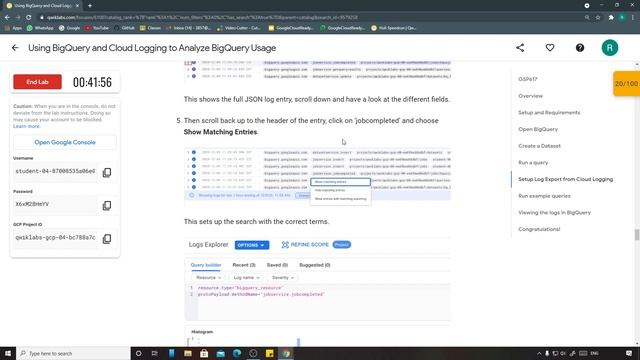Launch Microsoft Store from taskbar
Screen dimensions: 640x360
[204, 353]
